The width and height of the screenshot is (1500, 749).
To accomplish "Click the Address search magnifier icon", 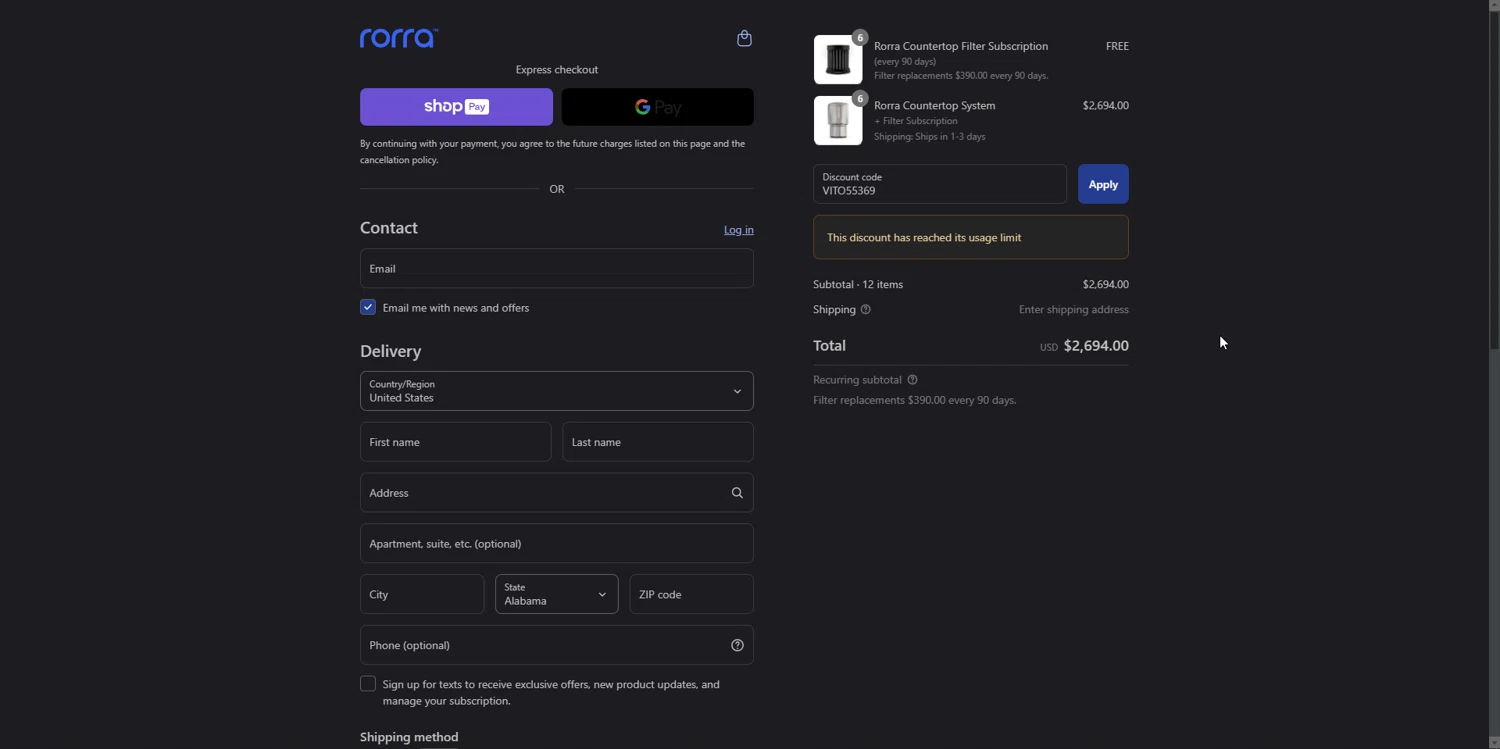I will [x=737, y=493].
